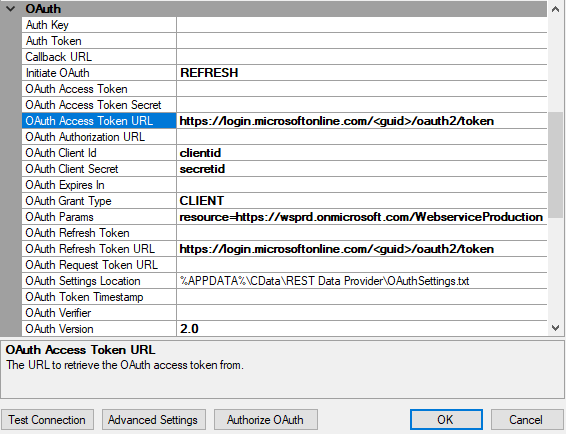Viewport: 566px width, 434px height.
Task: Edit the OAuth Params resource value
Action: tap(362, 217)
